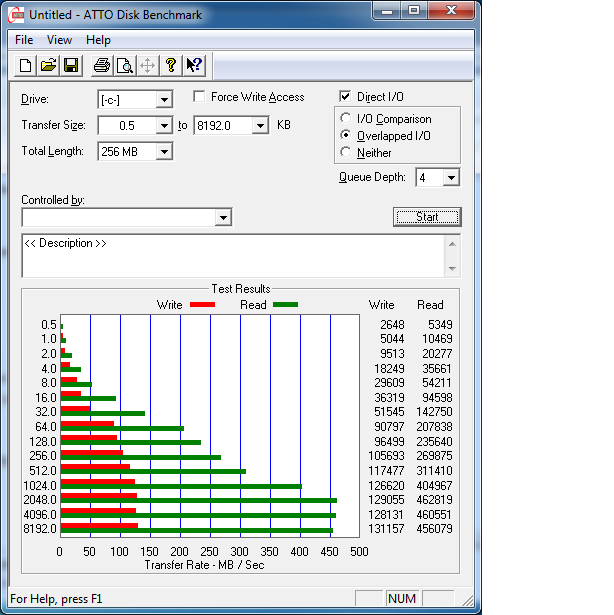Close the ATTO Disk Benchmark window
This screenshot has height=615, width=614.
(451, 11)
